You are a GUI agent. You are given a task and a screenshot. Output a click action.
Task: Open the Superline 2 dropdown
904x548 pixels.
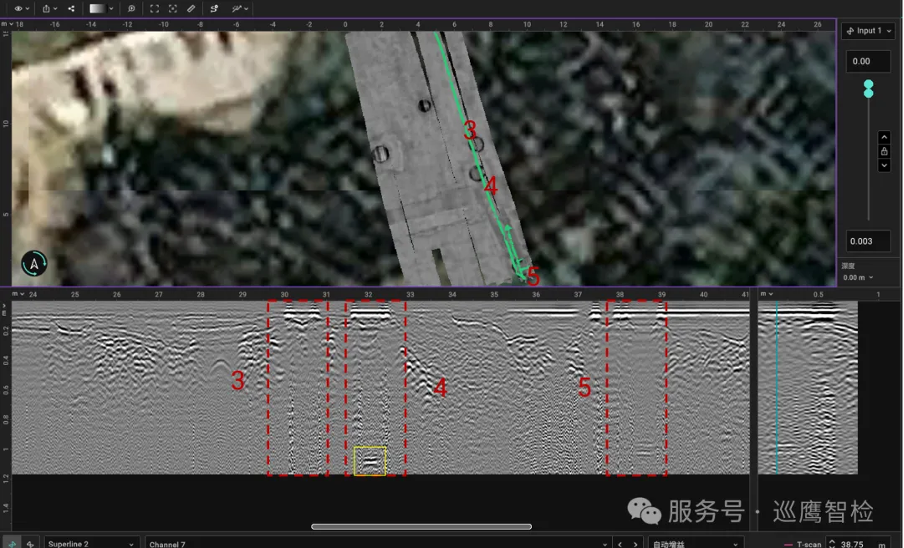90,543
